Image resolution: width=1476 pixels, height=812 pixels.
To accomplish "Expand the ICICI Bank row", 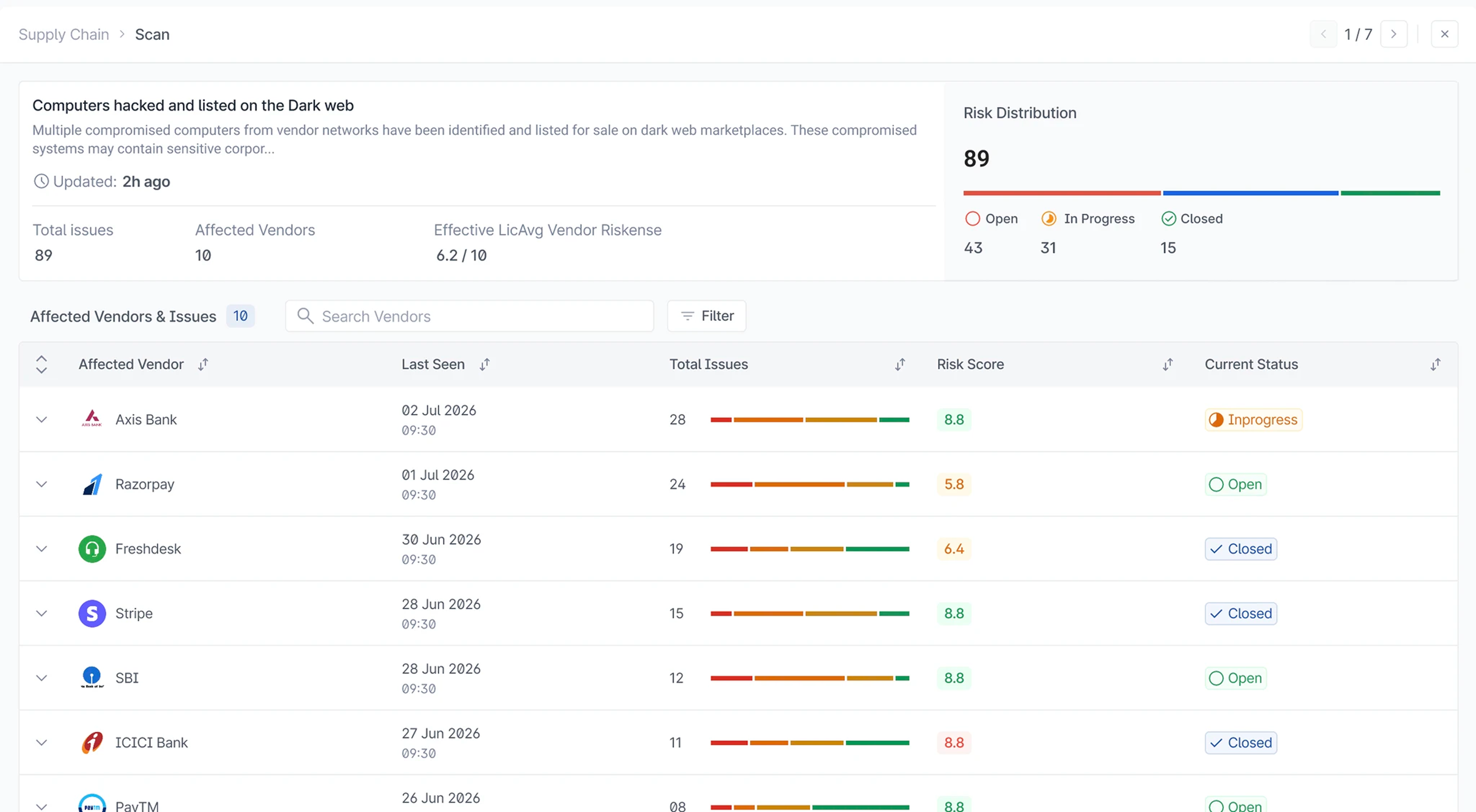I will click(x=41, y=743).
